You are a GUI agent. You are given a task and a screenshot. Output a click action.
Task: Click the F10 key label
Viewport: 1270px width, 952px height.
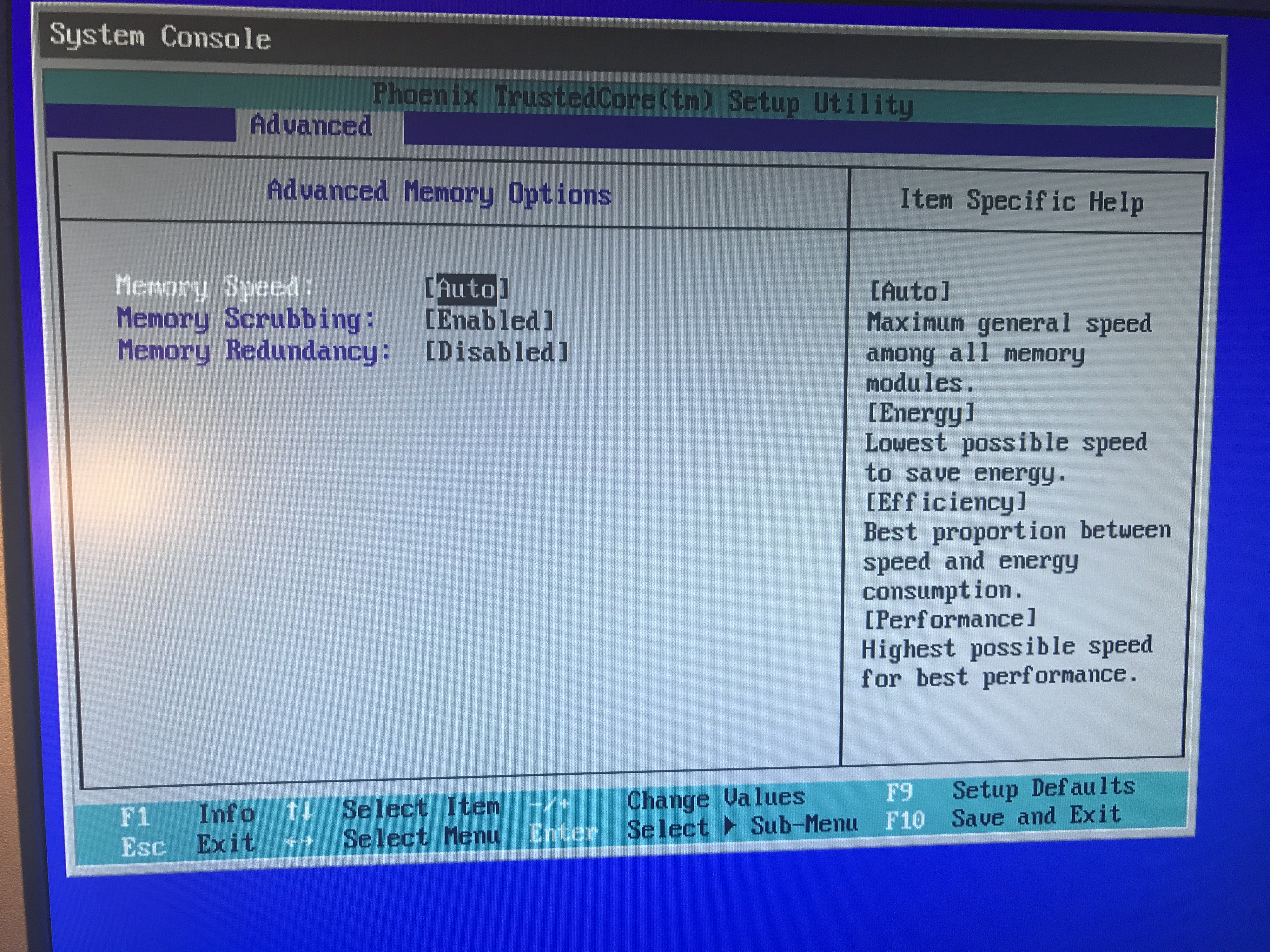(904, 820)
